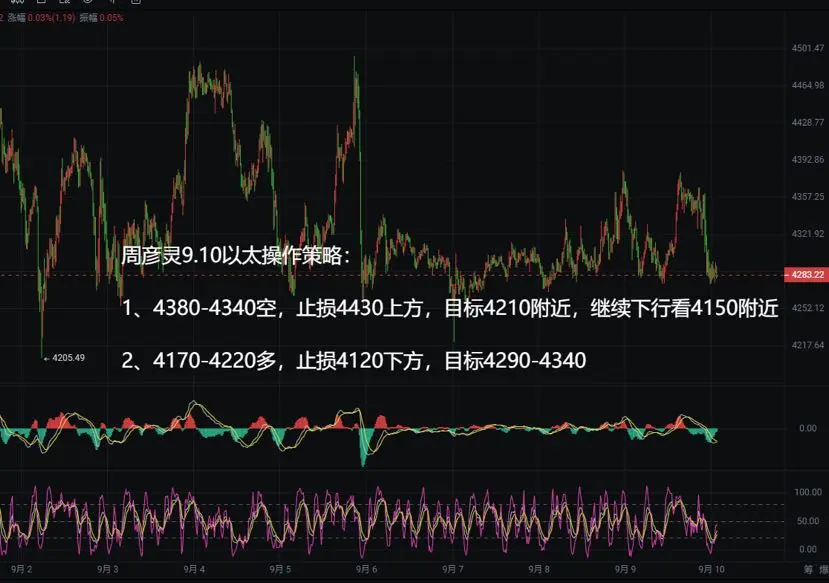829x583 pixels.
Task: Click the 4501.47 price axis label
Action: click(808, 48)
